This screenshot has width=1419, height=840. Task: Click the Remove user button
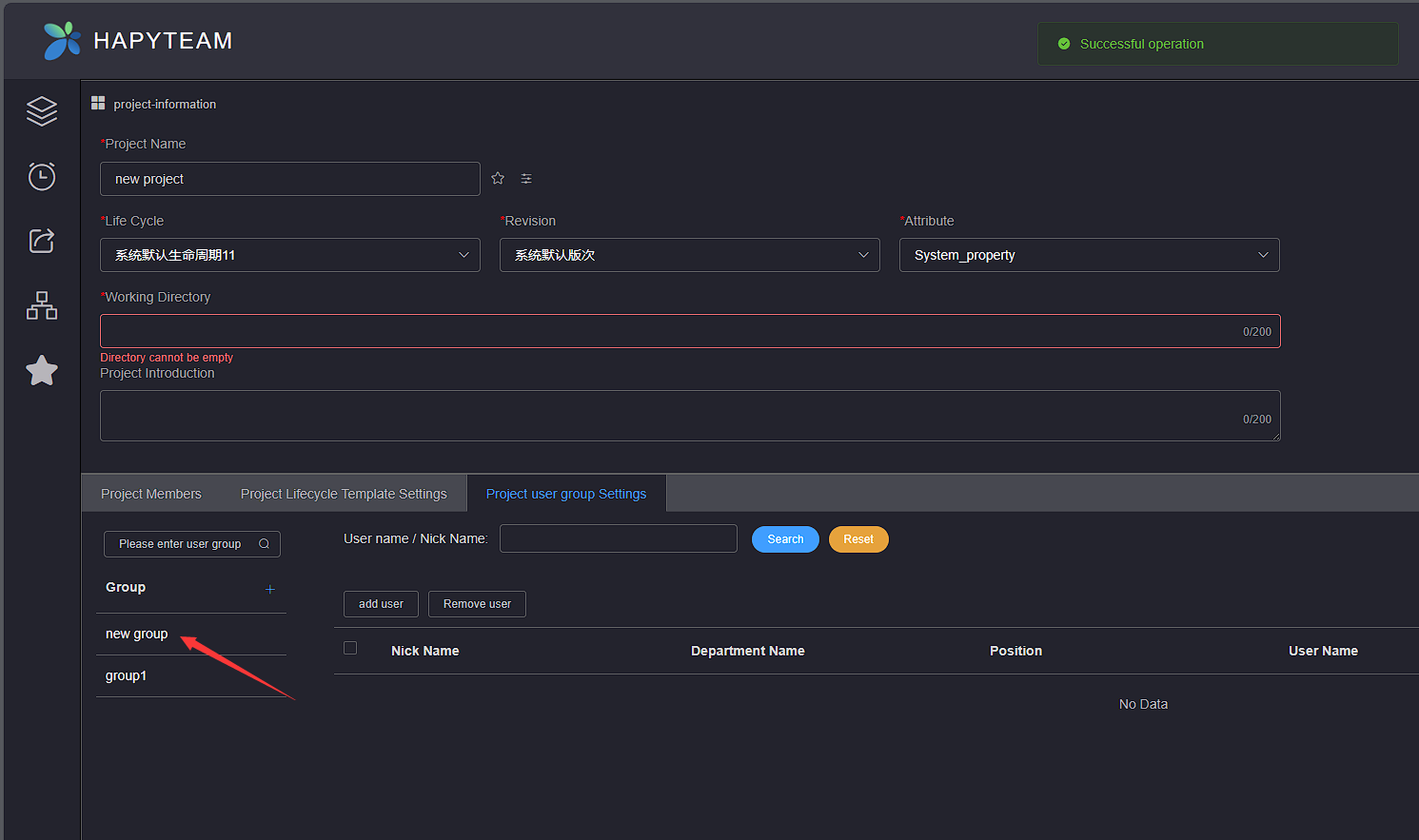pos(477,604)
